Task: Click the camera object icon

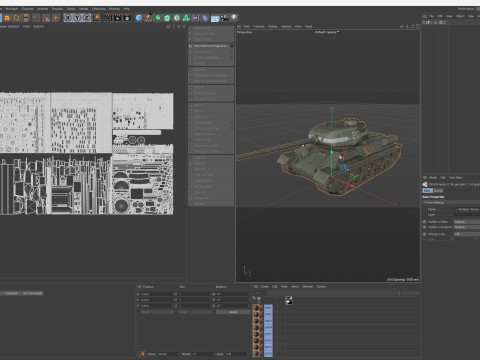Action: click(x=224, y=18)
